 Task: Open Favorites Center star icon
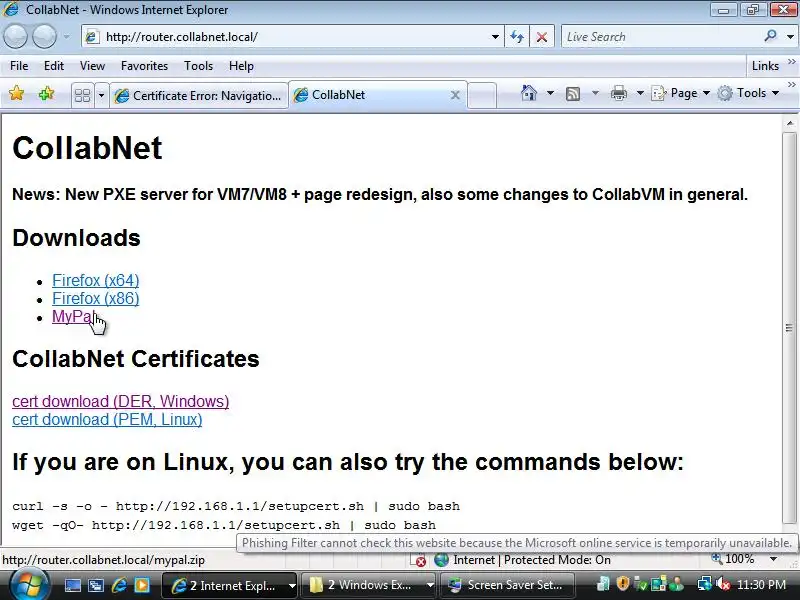tap(16, 93)
